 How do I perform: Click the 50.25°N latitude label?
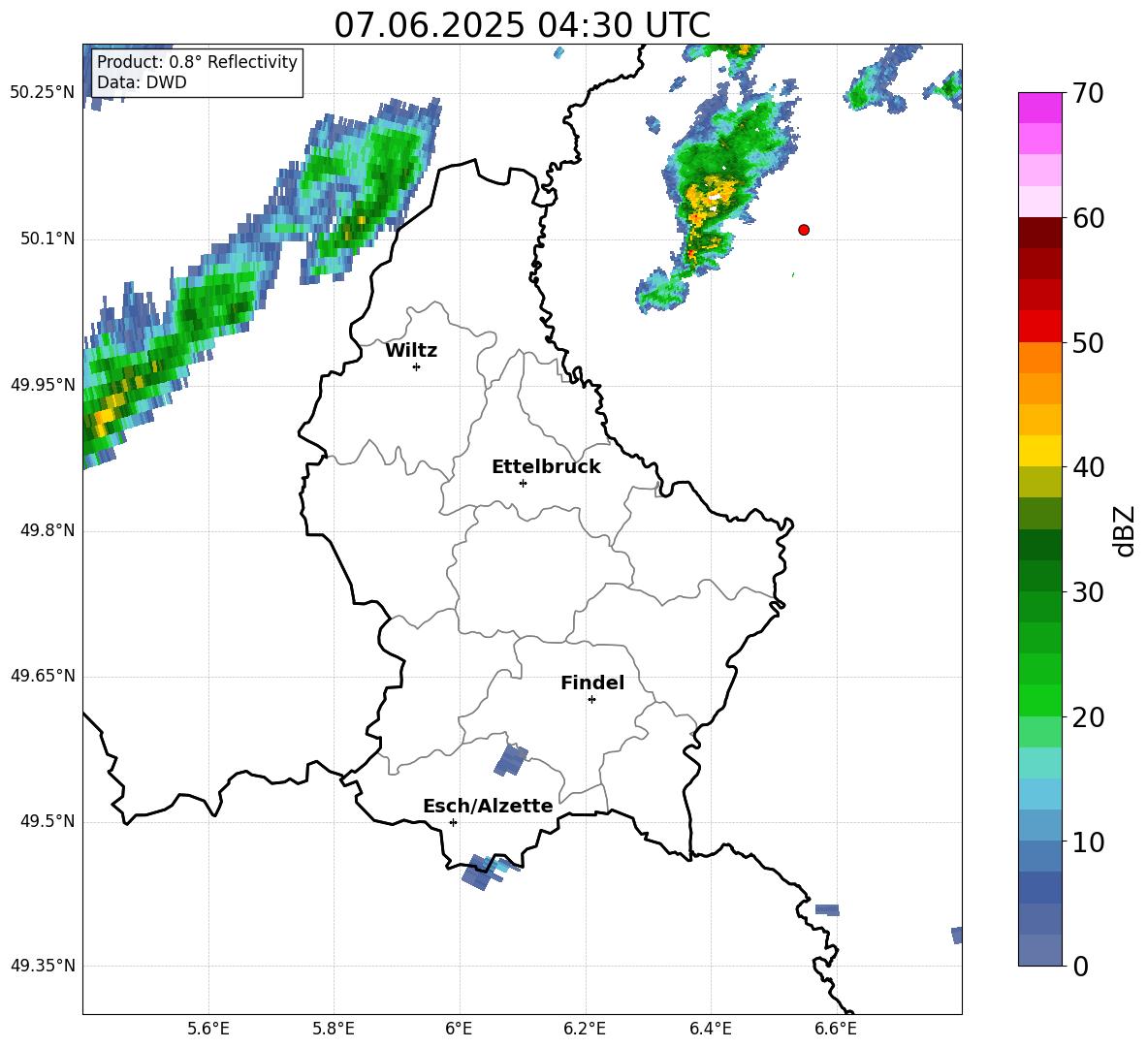[43, 93]
